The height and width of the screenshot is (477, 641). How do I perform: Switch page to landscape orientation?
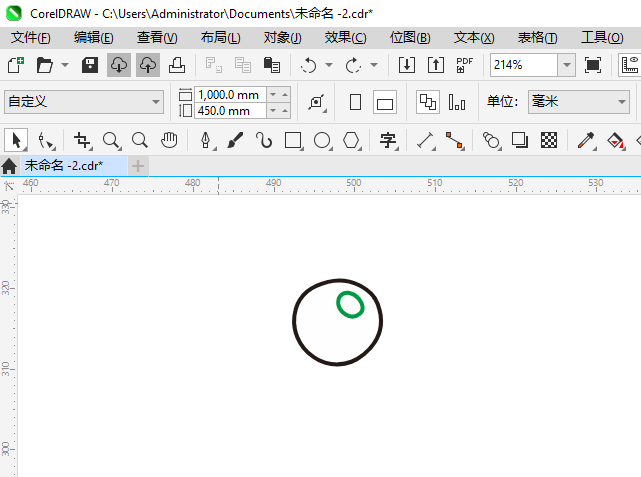(385, 103)
